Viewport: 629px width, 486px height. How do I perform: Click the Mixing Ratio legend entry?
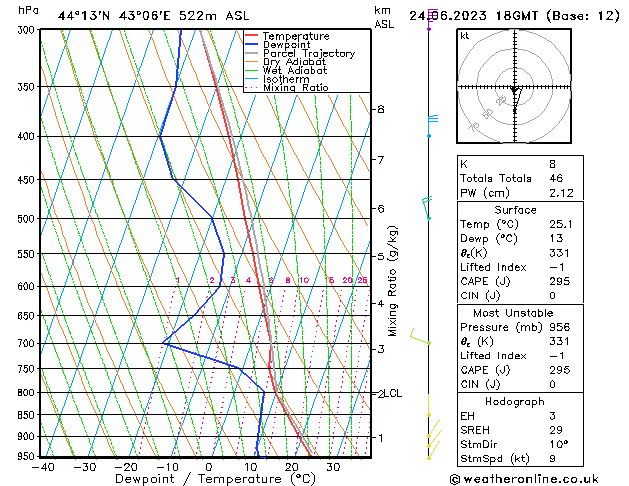click(x=295, y=88)
